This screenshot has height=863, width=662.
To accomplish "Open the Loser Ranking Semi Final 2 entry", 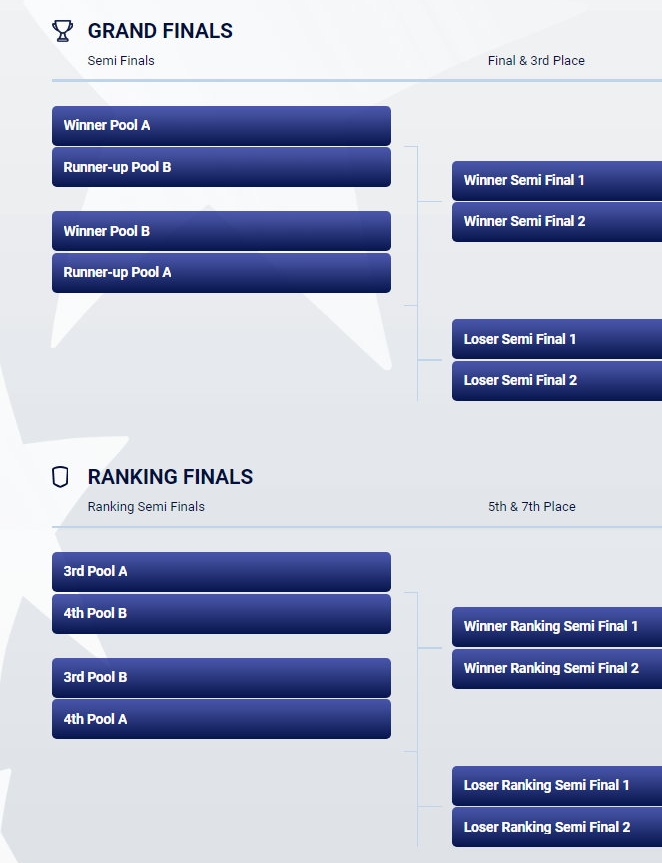I will coord(556,827).
